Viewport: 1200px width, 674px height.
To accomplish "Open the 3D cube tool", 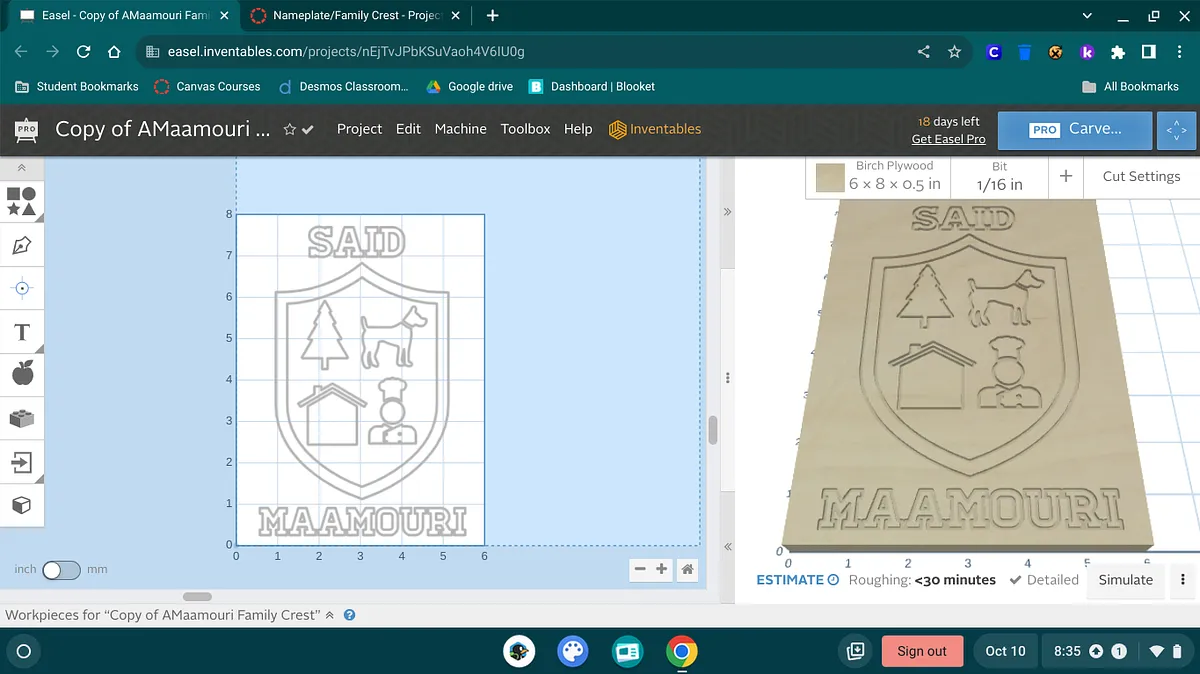I will click(x=22, y=506).
